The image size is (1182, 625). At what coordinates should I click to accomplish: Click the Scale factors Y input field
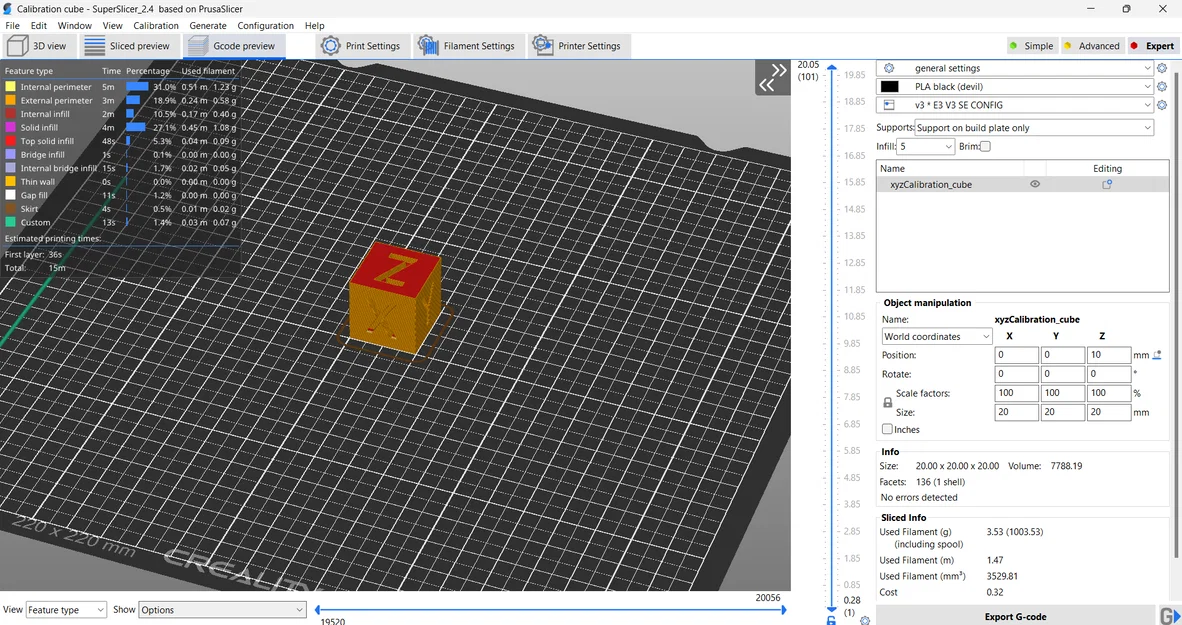[1062, 393]
